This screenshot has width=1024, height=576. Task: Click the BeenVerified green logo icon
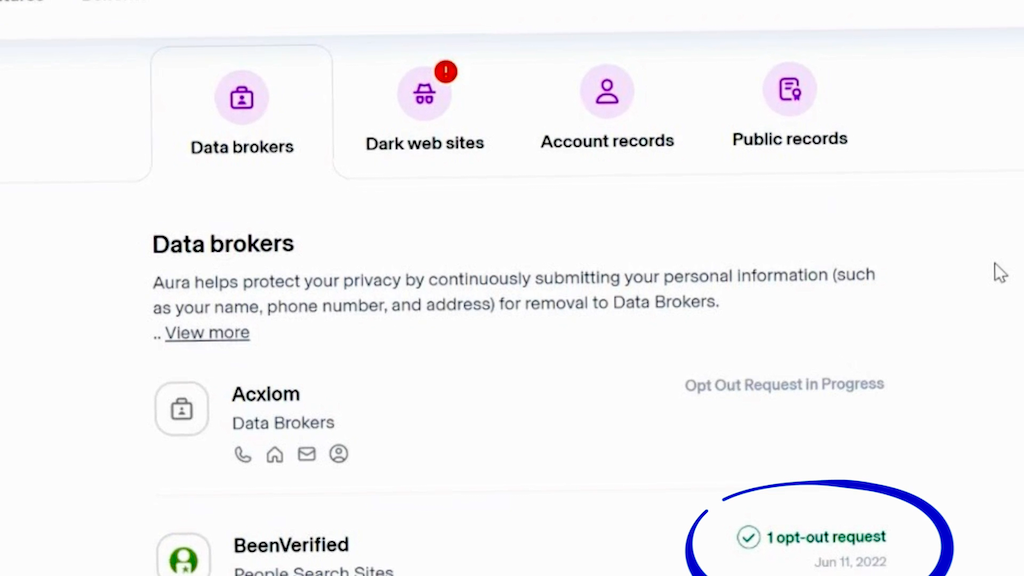[183, 558]
